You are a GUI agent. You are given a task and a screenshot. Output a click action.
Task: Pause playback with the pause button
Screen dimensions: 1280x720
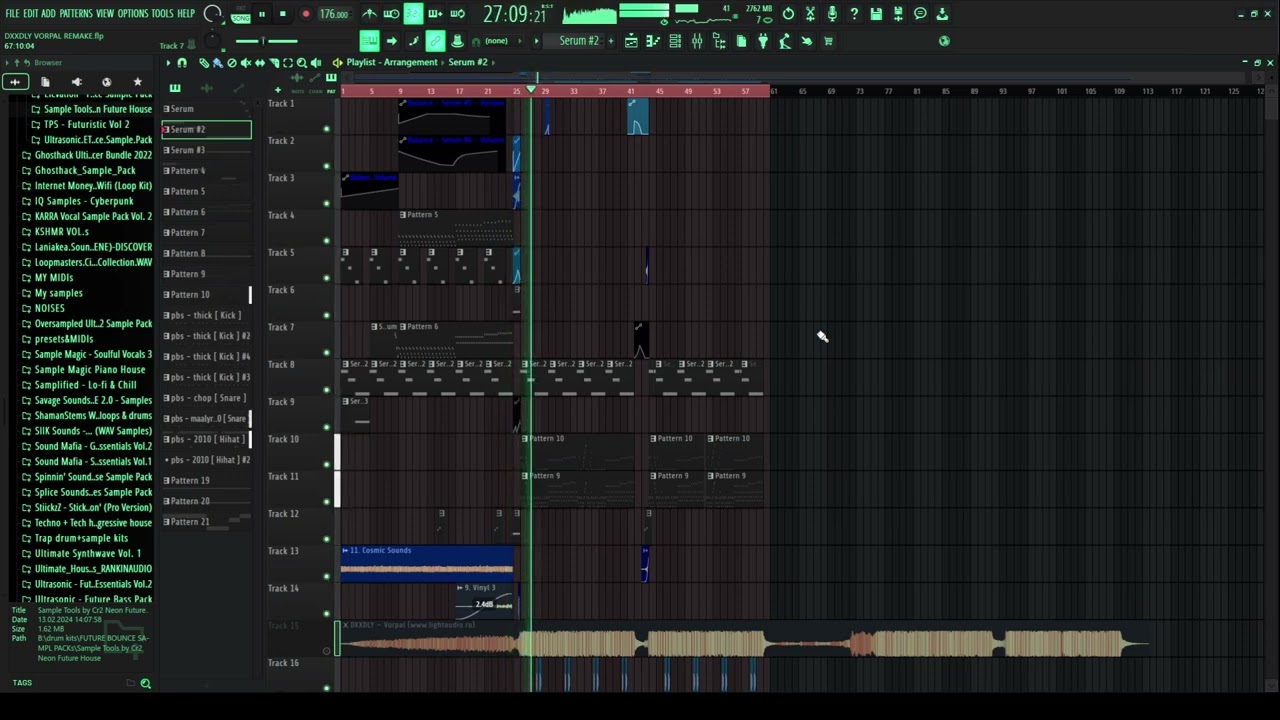262,14
